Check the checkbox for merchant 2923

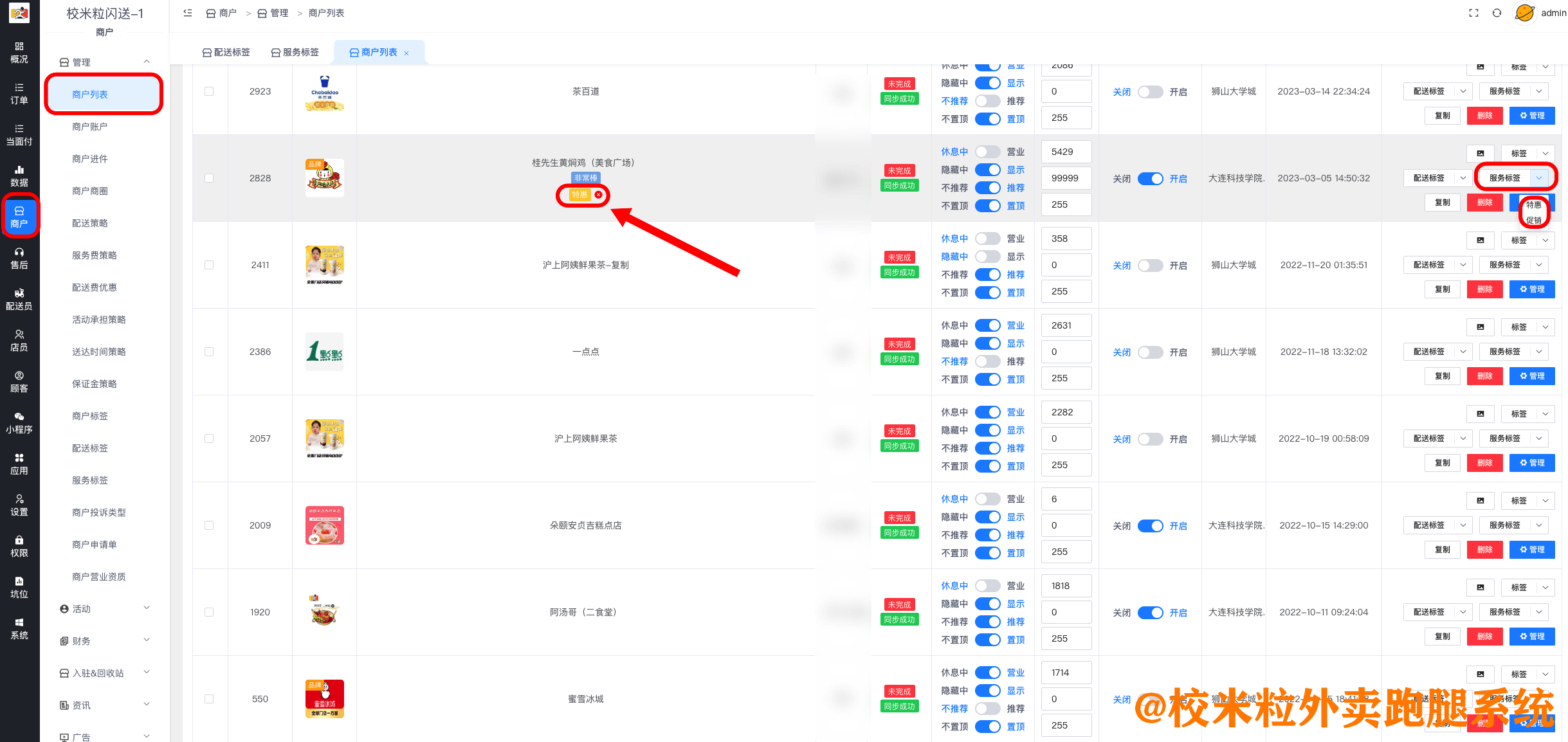pos(209,91)
